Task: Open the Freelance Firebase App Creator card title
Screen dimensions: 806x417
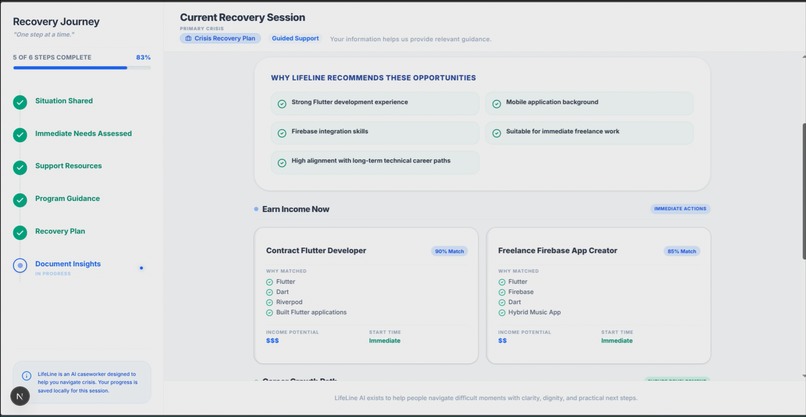Action: (x=558, y=251)
